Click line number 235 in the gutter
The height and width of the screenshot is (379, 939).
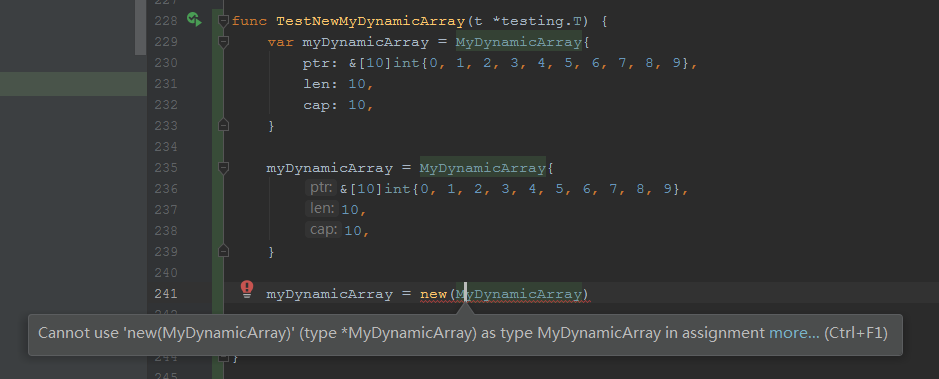(x=166, y=168)
